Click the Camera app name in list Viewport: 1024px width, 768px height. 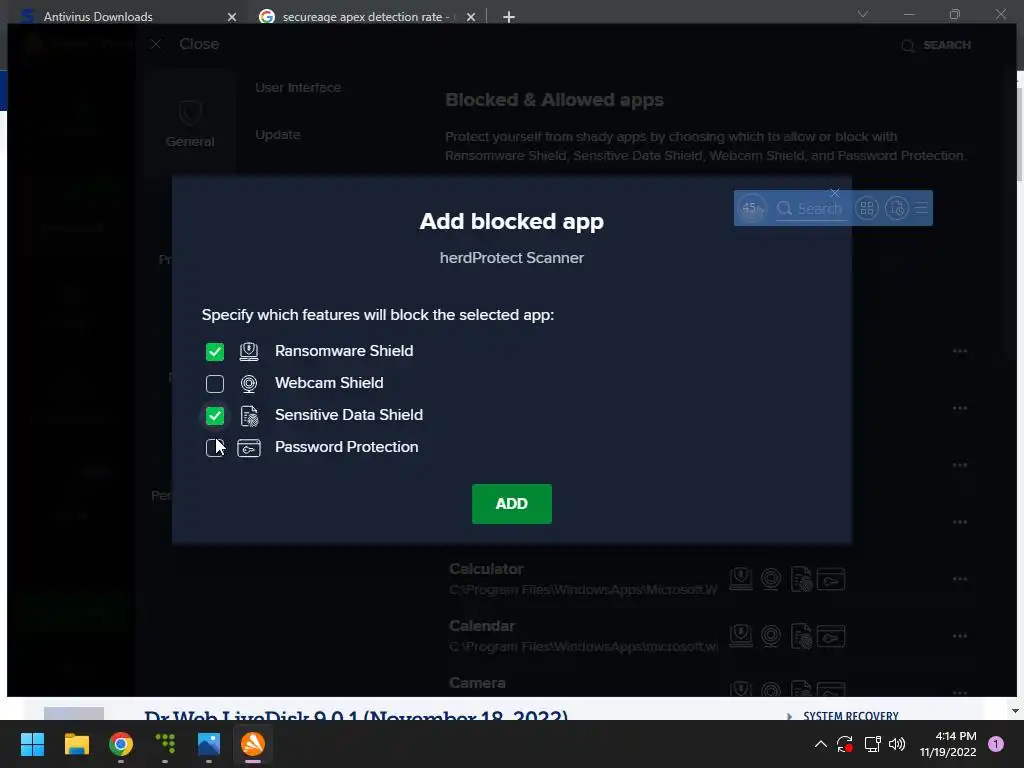477,682
